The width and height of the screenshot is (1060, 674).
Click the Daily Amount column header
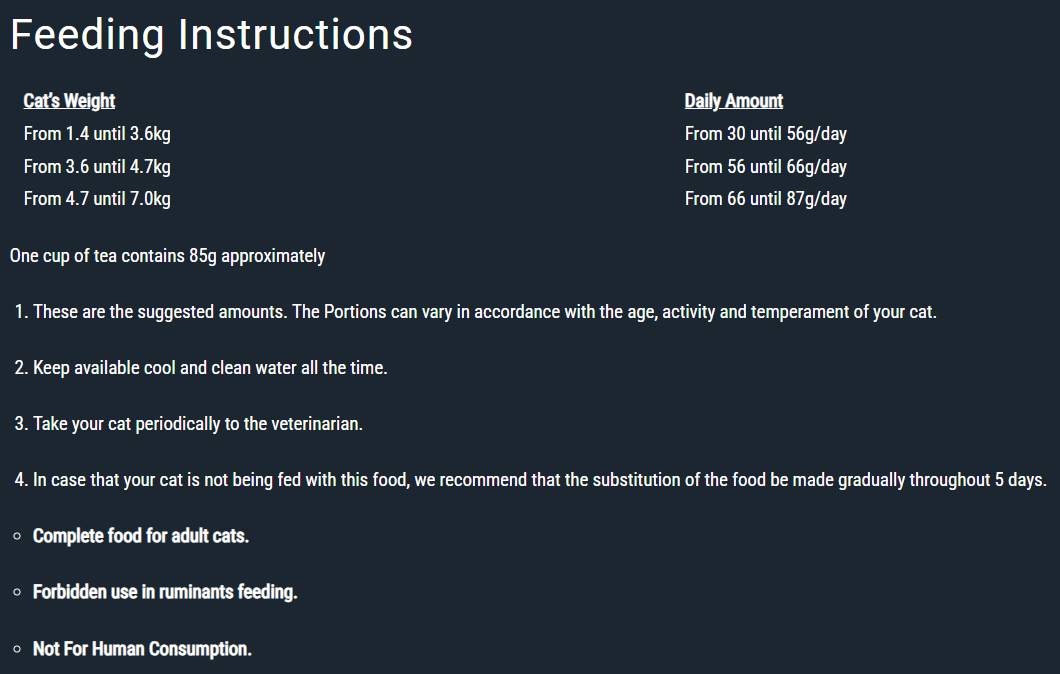tap(733, 101)
